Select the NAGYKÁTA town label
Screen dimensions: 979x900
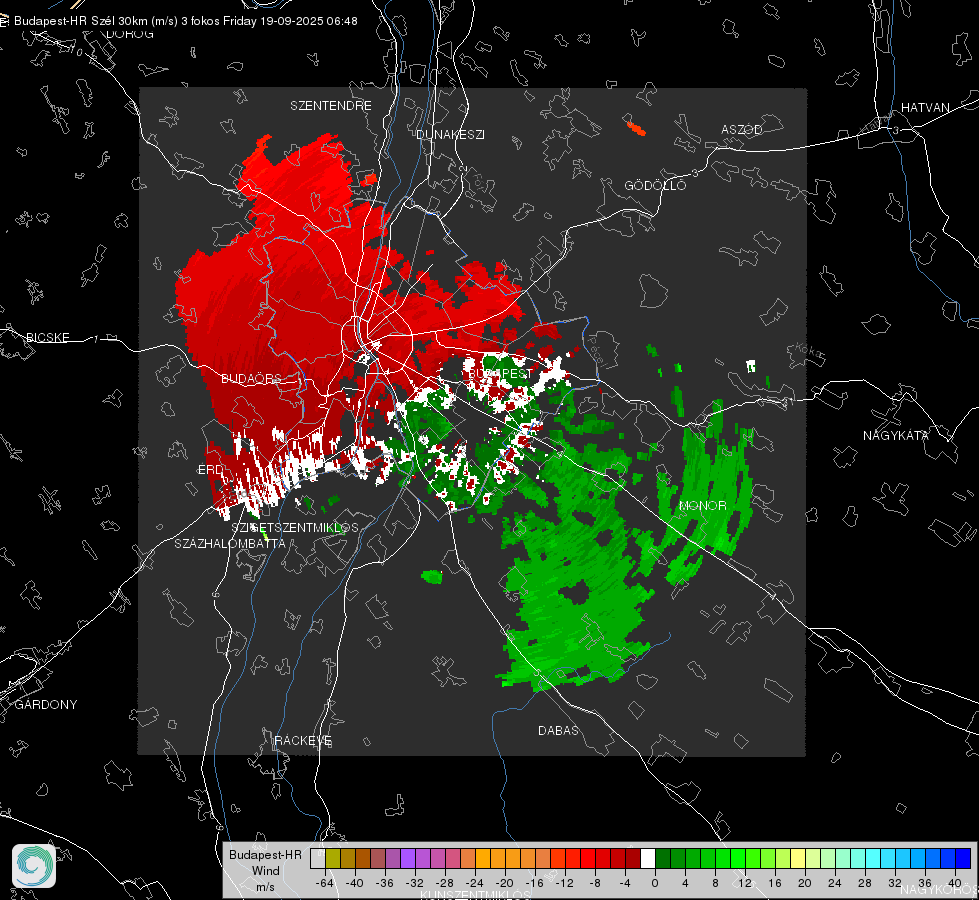pos(895,435)
